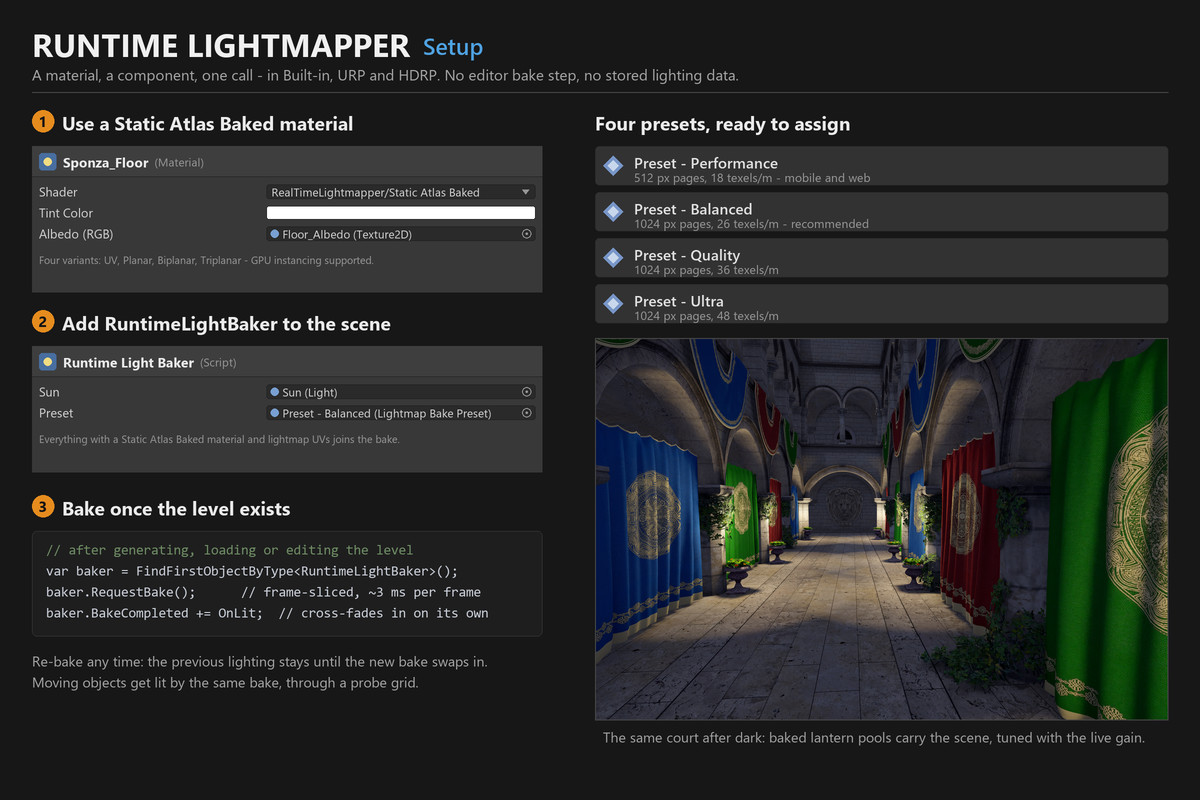Click the Runtime Light Baker header title
1200x800 pixels.
(128, 362)
